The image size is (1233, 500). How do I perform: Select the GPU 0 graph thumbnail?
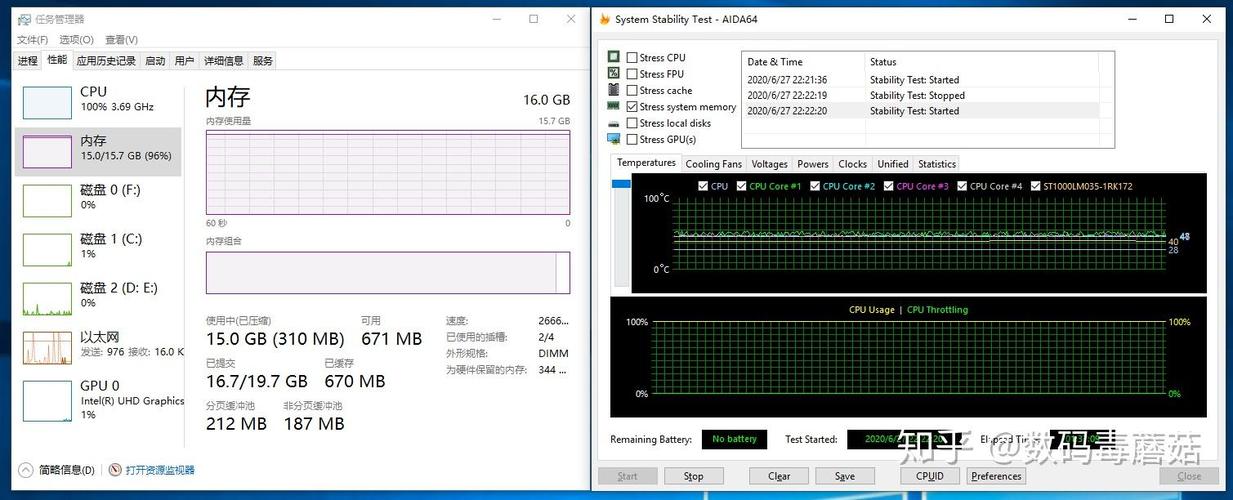47,400
